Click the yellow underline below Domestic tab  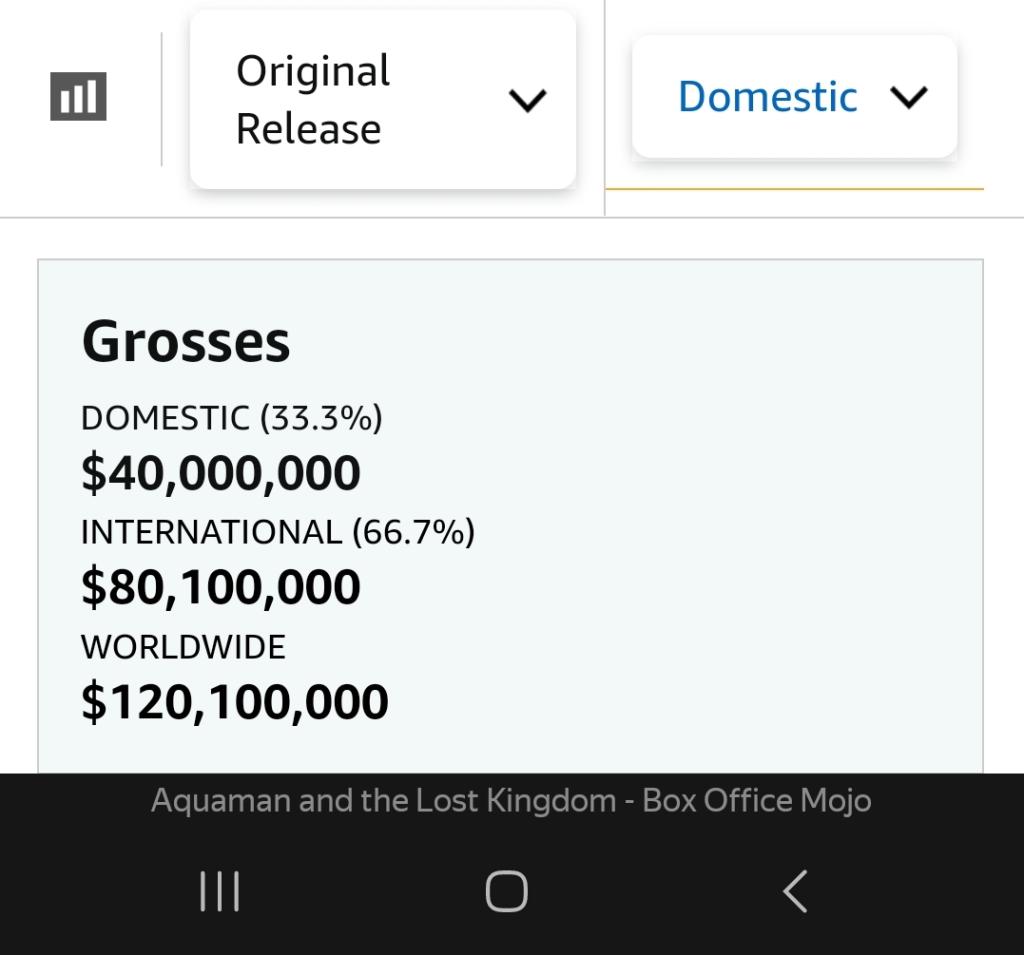[x=794, y=188]
